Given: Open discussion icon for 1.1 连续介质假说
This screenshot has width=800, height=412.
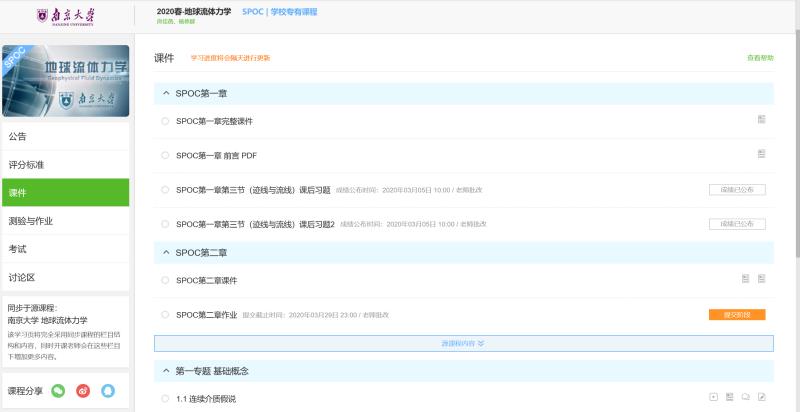Looking at the screenshot, I should click(745, 397).
